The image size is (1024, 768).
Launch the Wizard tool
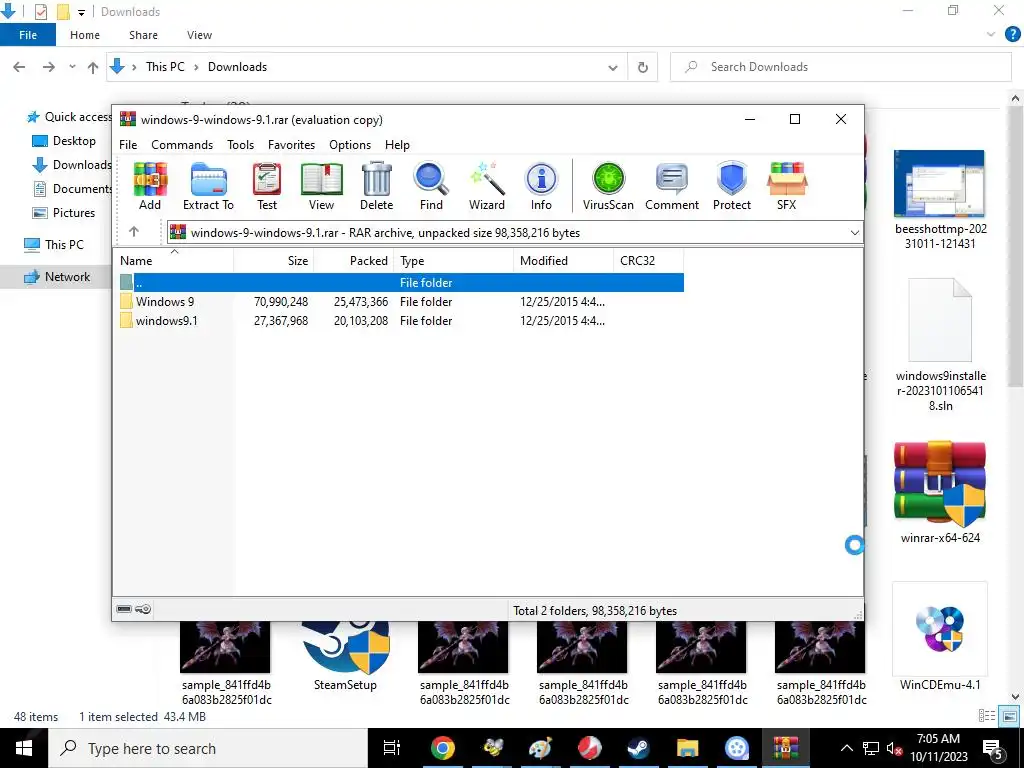pyautogui.click(x=487, y=186)
